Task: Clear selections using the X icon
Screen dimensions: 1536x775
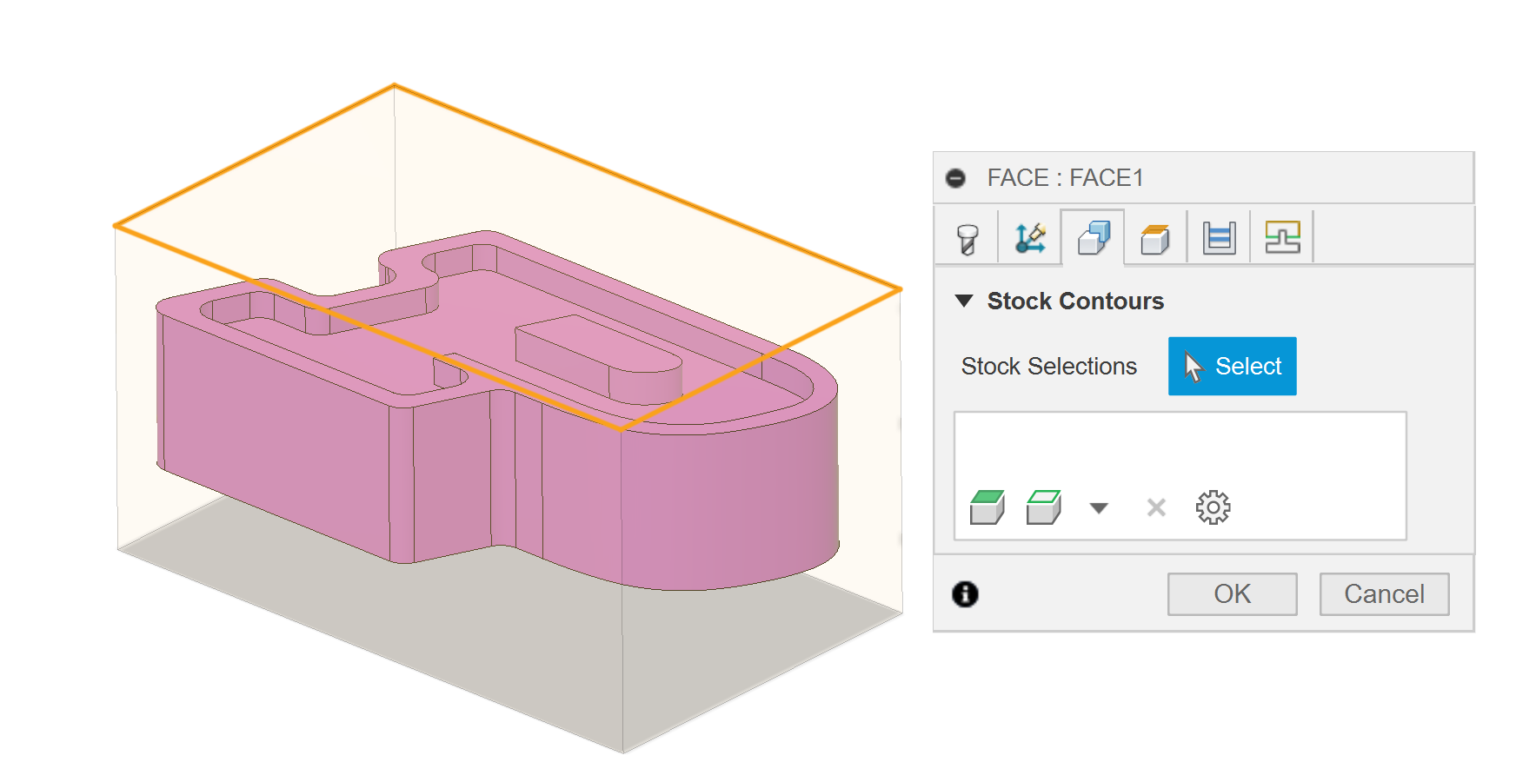Action: [x=1156, y=507]
